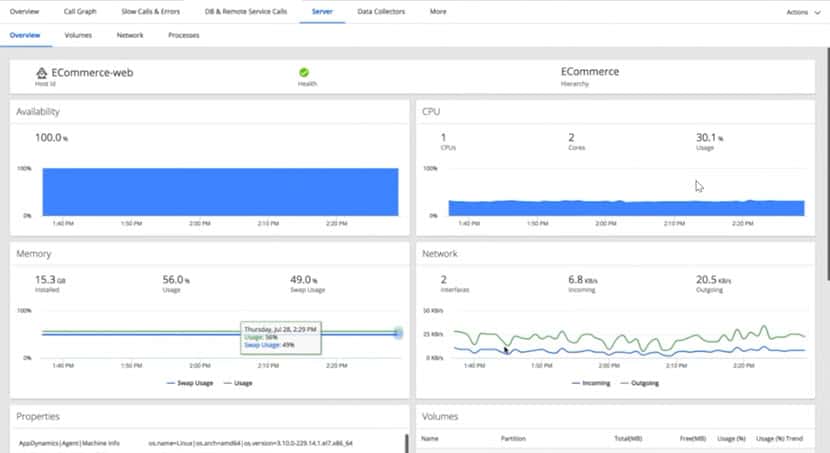Viewport: 830px width, 453px height.
Task: Toggle Incoming legend in Network chart
Action: pyautogui.click(x=591, y=383)
